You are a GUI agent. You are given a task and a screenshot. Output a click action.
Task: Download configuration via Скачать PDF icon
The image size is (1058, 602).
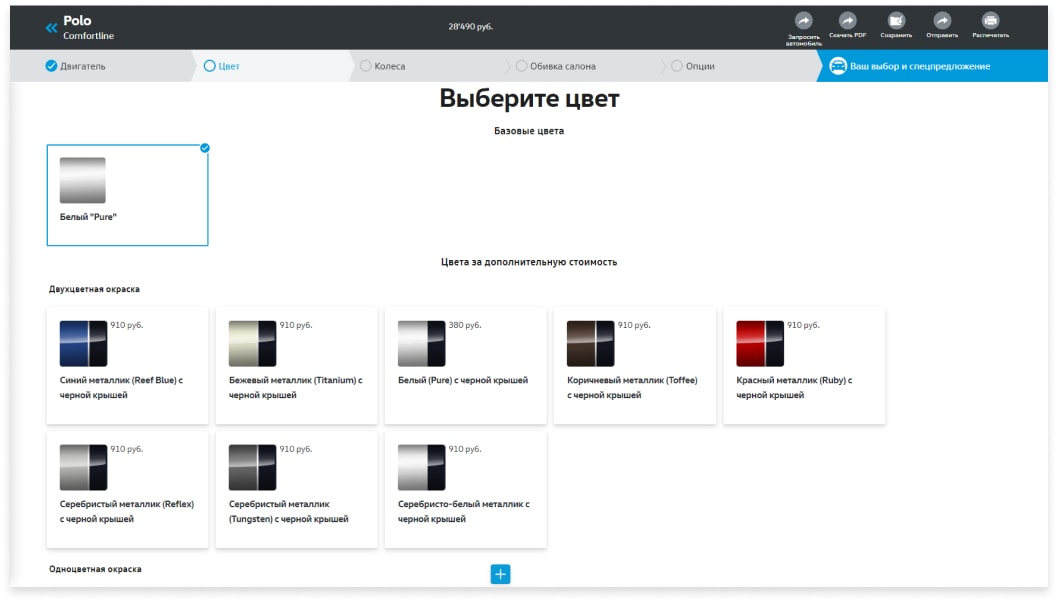[x=847, y=21]
